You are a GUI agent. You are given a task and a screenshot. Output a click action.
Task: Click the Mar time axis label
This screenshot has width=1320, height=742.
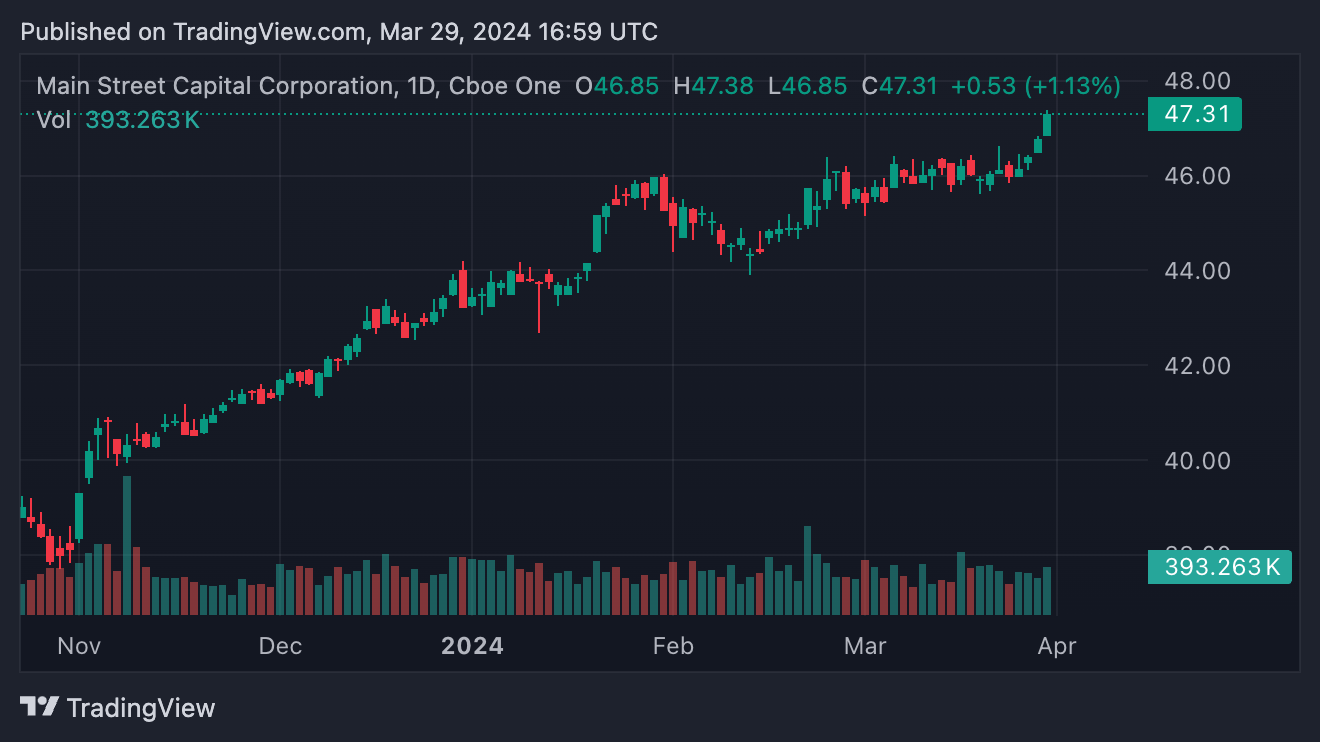865,646
